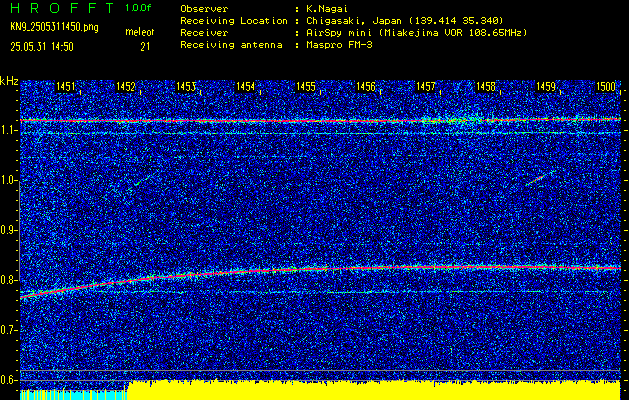Select the filename KN9_2505311450.png
629x400 pixels.
(x=54, y=28)
